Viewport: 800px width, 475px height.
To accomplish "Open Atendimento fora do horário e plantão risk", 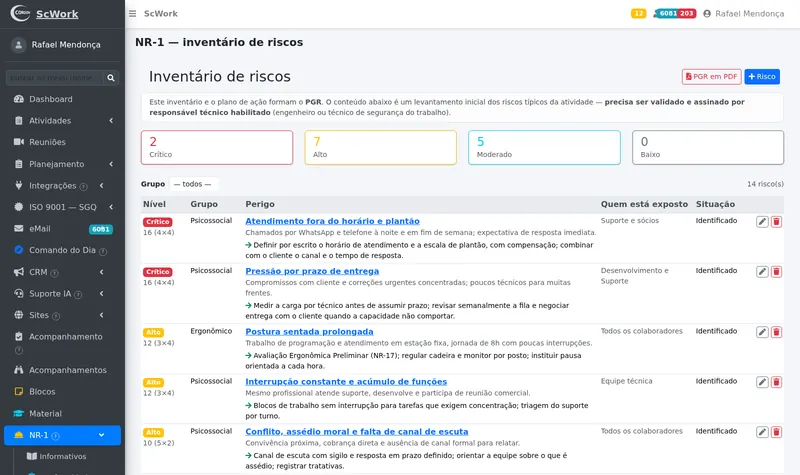I will pos(332,221).
